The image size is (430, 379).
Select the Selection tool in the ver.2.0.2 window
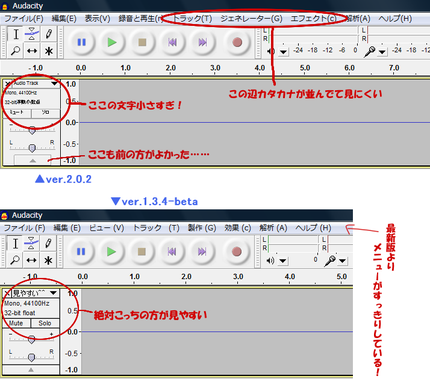coord(16,34)
